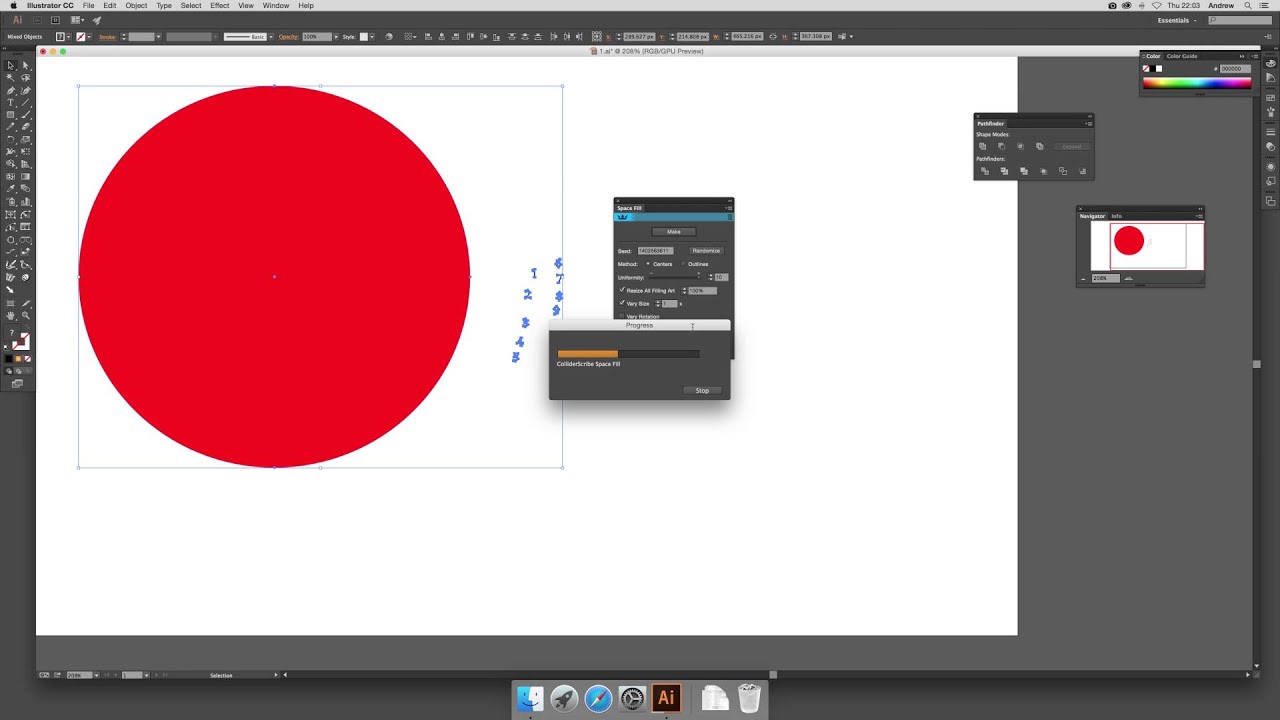1280x720 pixels.
Task: Select the Hand tool
Action: pos(11,315)
